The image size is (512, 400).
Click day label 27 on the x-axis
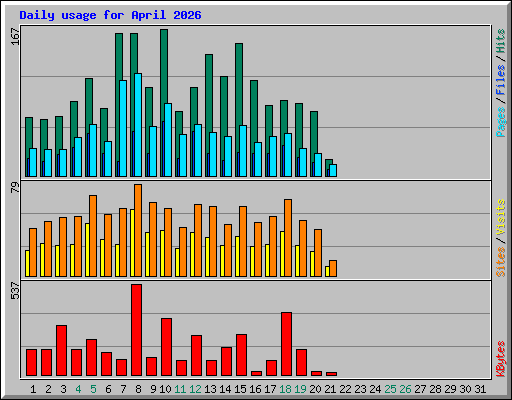420,389
